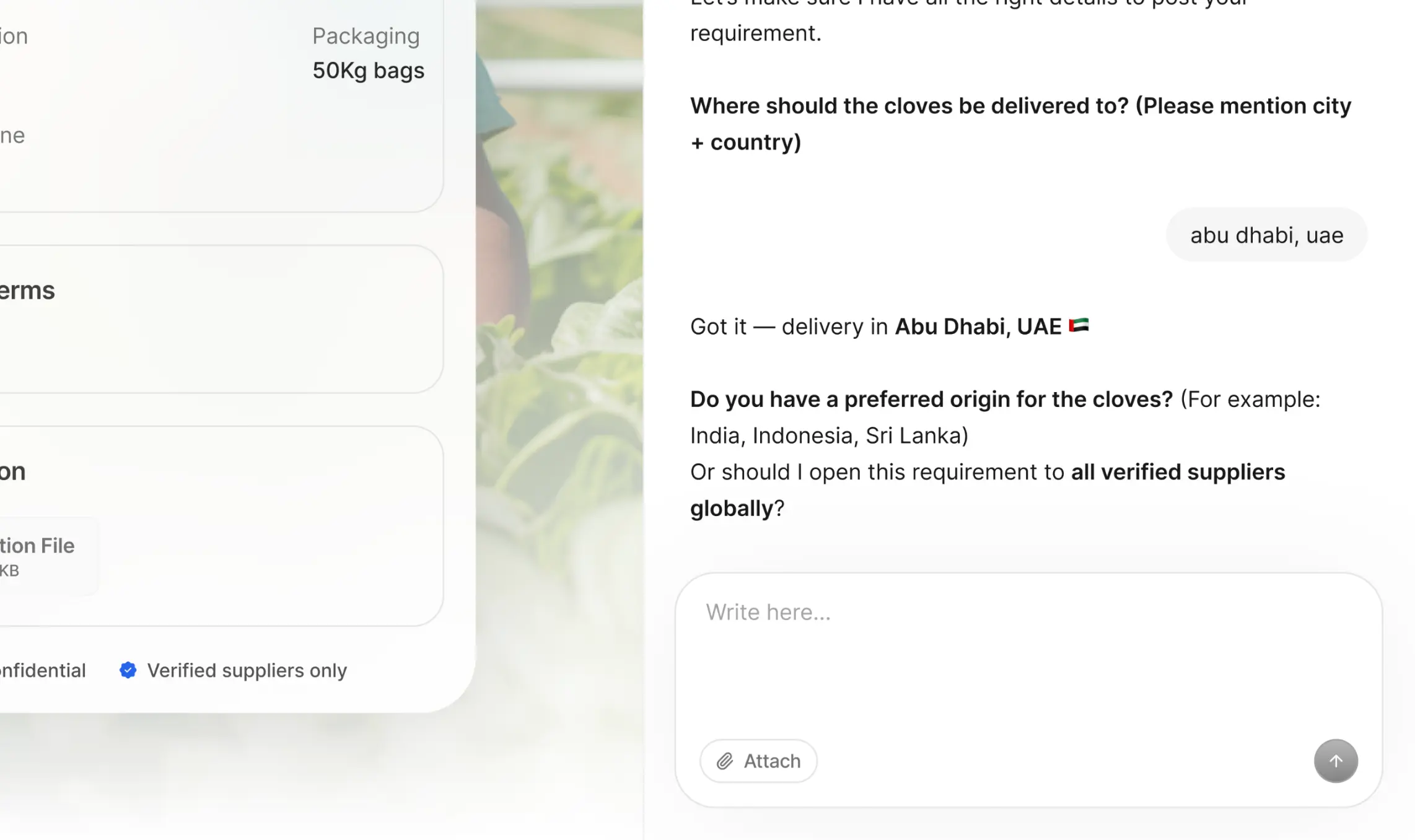The height and width of the screenshot is (840, 1415).
Task: Click the UAE flag emoji
Action: [x=1079, y=325]
